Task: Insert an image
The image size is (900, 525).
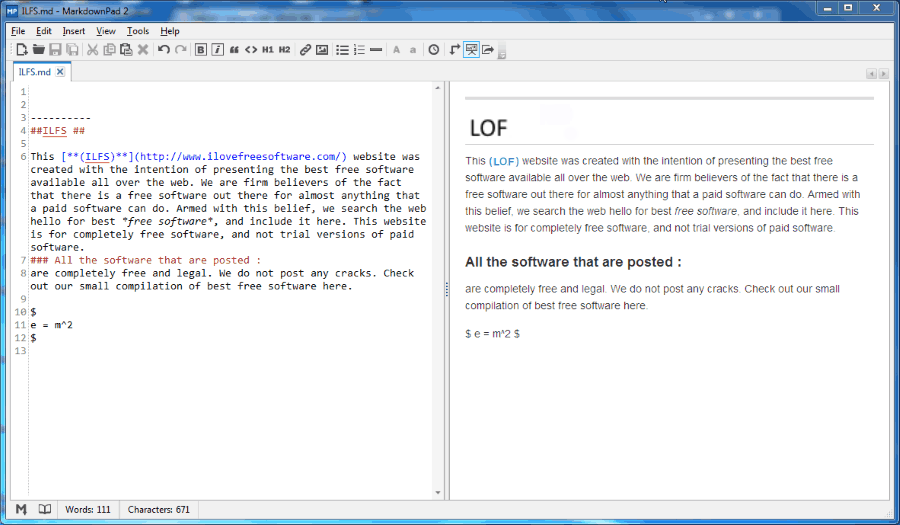Action: (322, 50)
